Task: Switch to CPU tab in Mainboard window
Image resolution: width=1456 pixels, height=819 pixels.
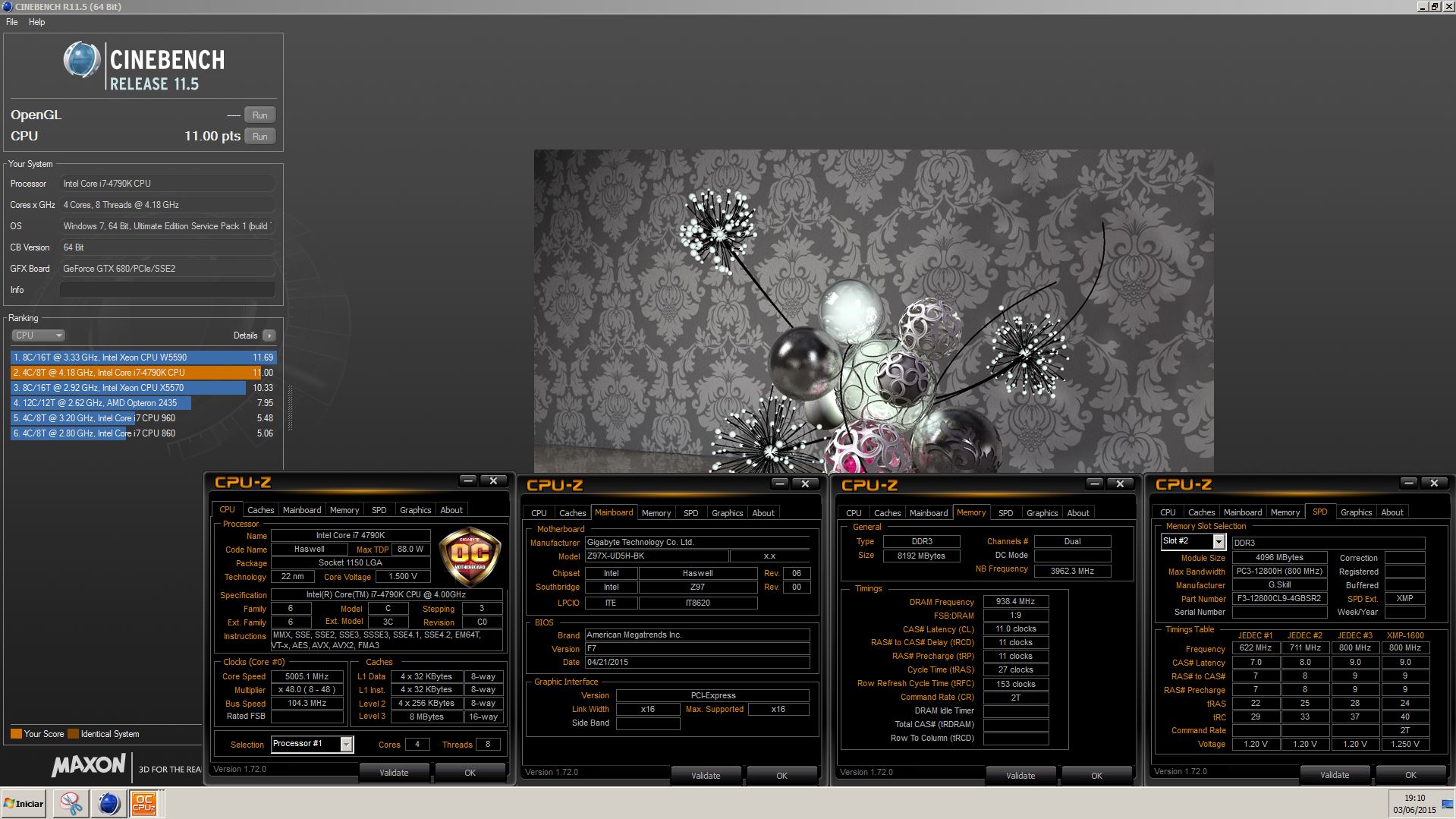Action: [x=539, y=513]
